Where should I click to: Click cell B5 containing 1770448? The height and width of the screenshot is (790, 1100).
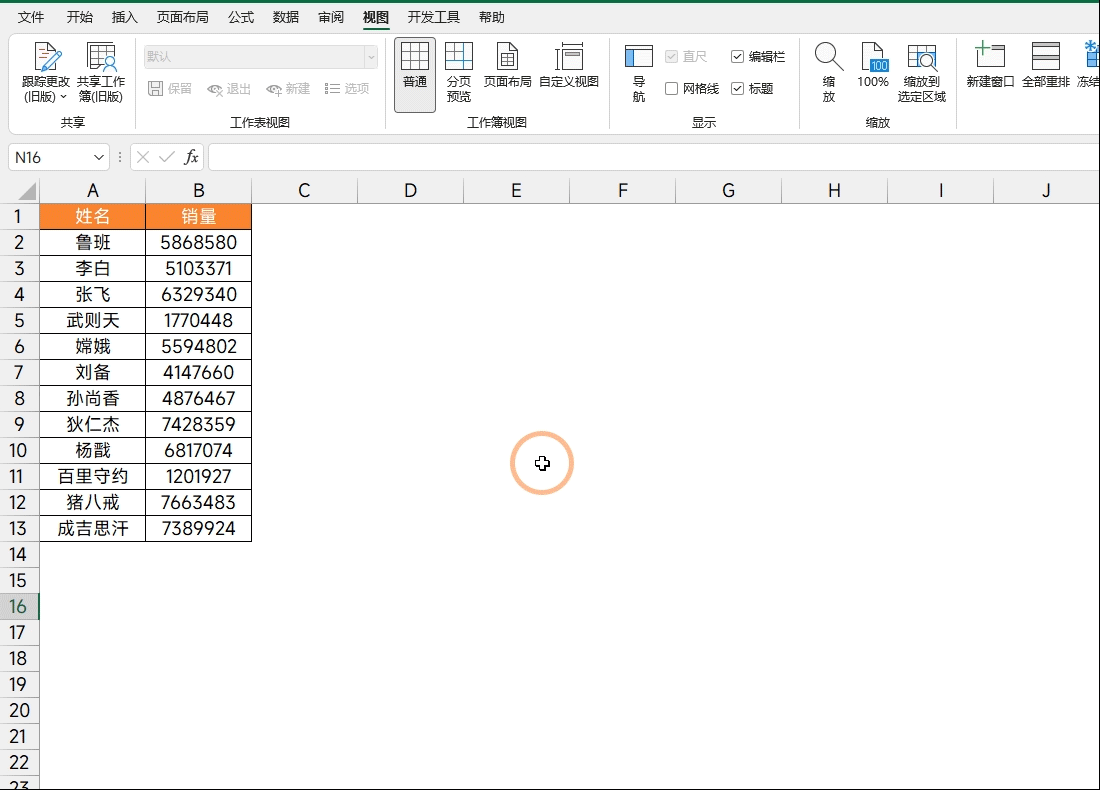pyautogui.click(x=199, y=321)
